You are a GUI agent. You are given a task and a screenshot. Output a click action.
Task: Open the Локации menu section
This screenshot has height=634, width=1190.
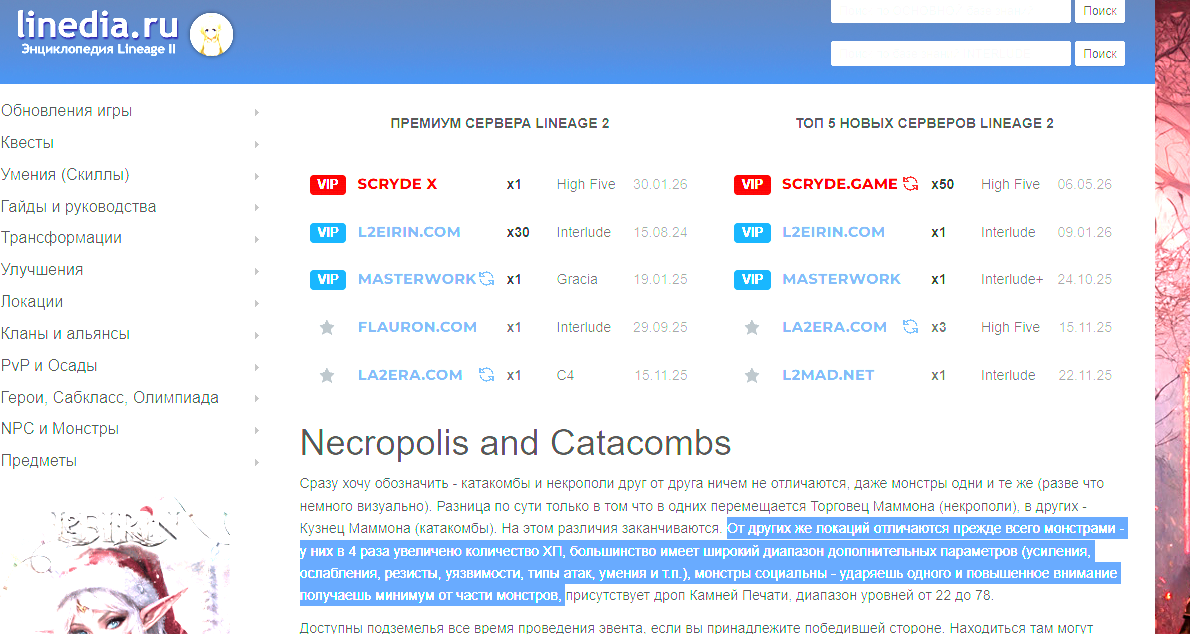(x=32, y=302)
